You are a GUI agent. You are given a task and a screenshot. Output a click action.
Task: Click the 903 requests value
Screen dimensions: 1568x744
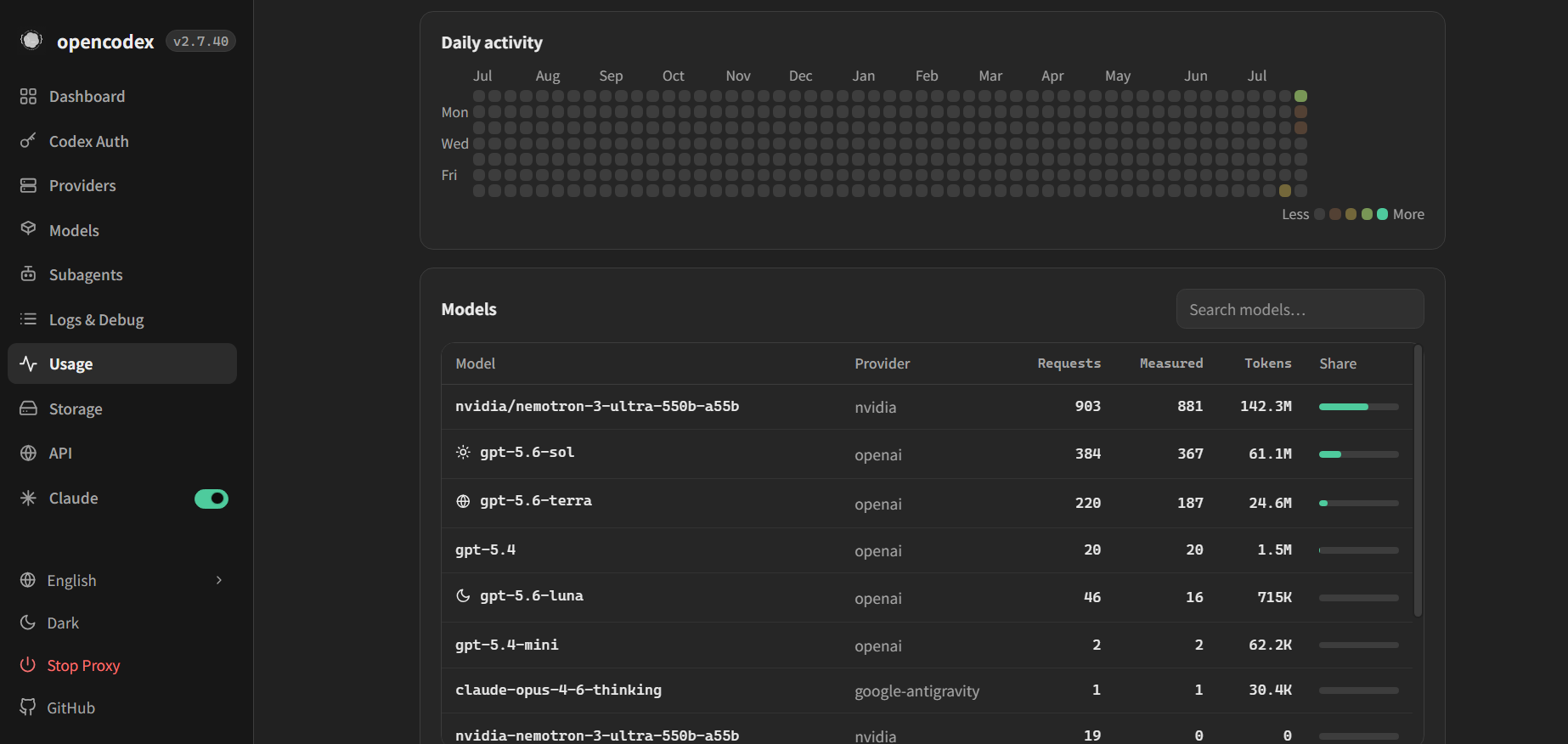[1088, 406]
